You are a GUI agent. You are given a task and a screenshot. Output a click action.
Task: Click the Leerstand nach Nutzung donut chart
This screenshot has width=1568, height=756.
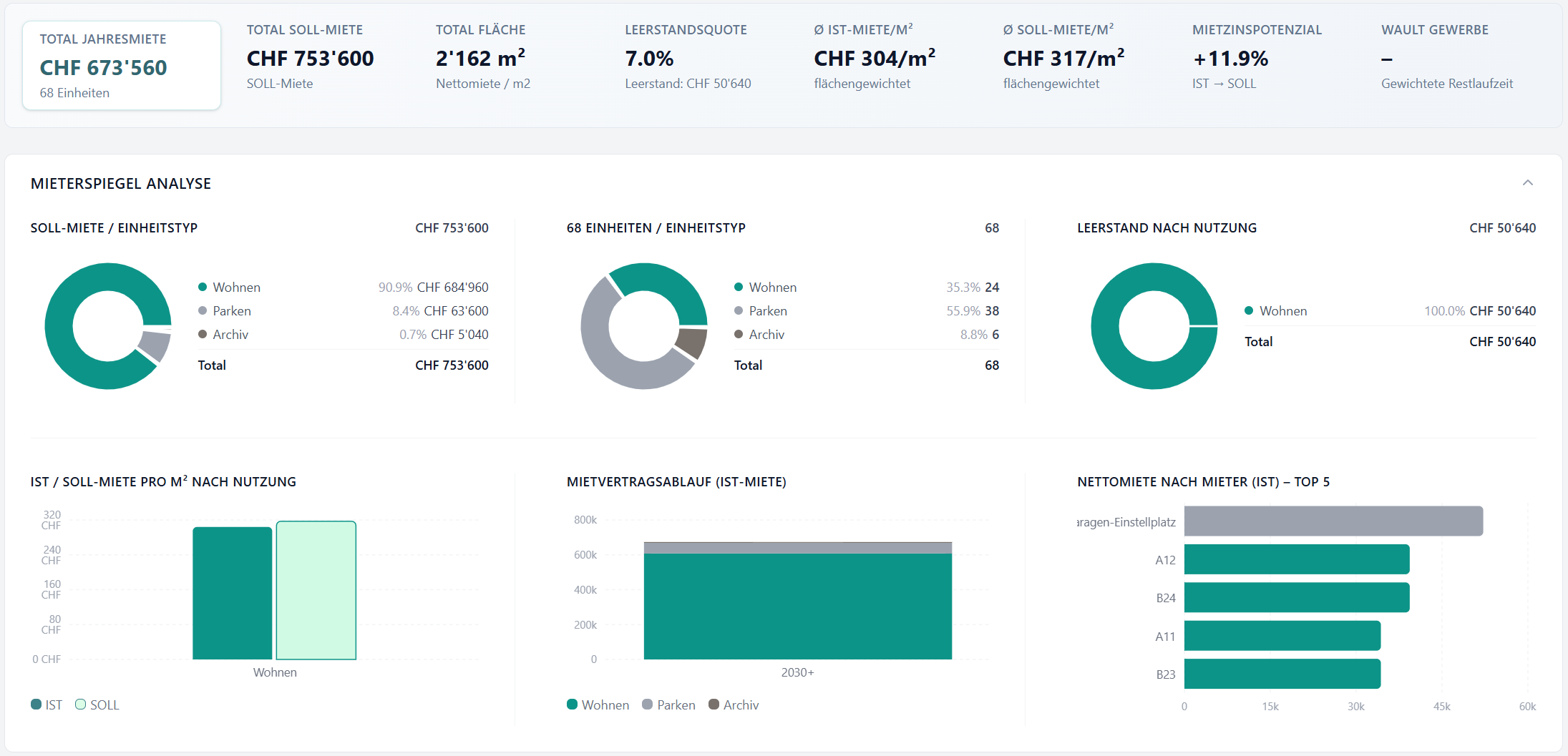(1154, 326)
